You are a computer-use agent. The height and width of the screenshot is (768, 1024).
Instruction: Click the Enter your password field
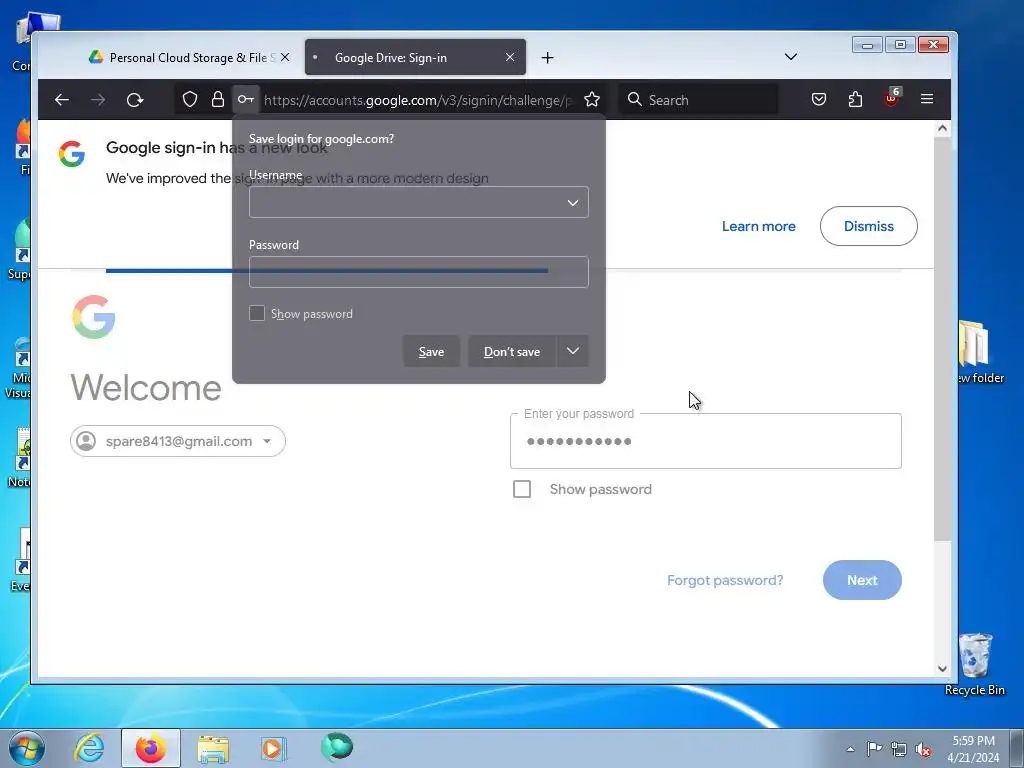tap(706, 441)
